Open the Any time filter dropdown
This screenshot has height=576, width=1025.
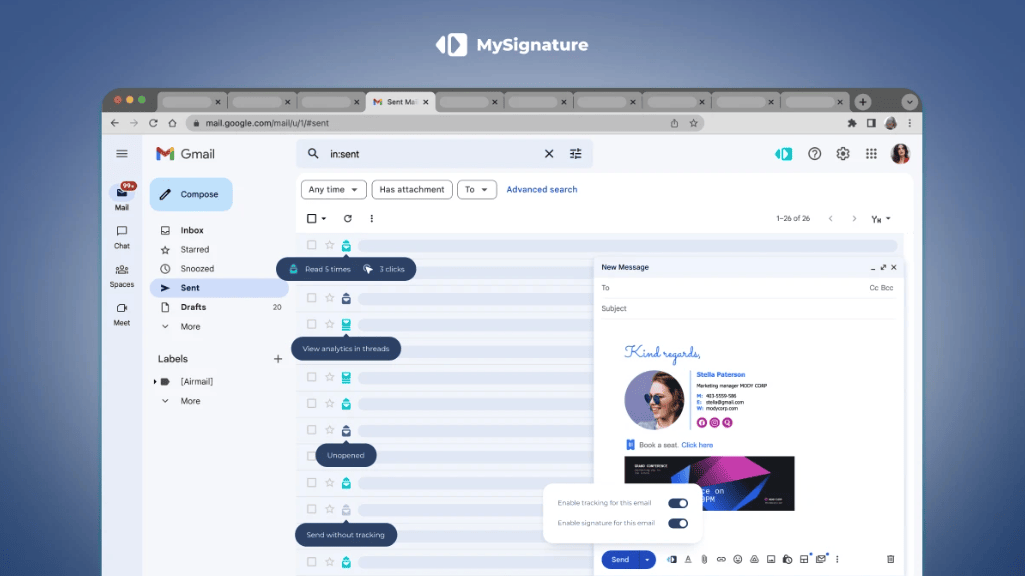pos(333,189)
